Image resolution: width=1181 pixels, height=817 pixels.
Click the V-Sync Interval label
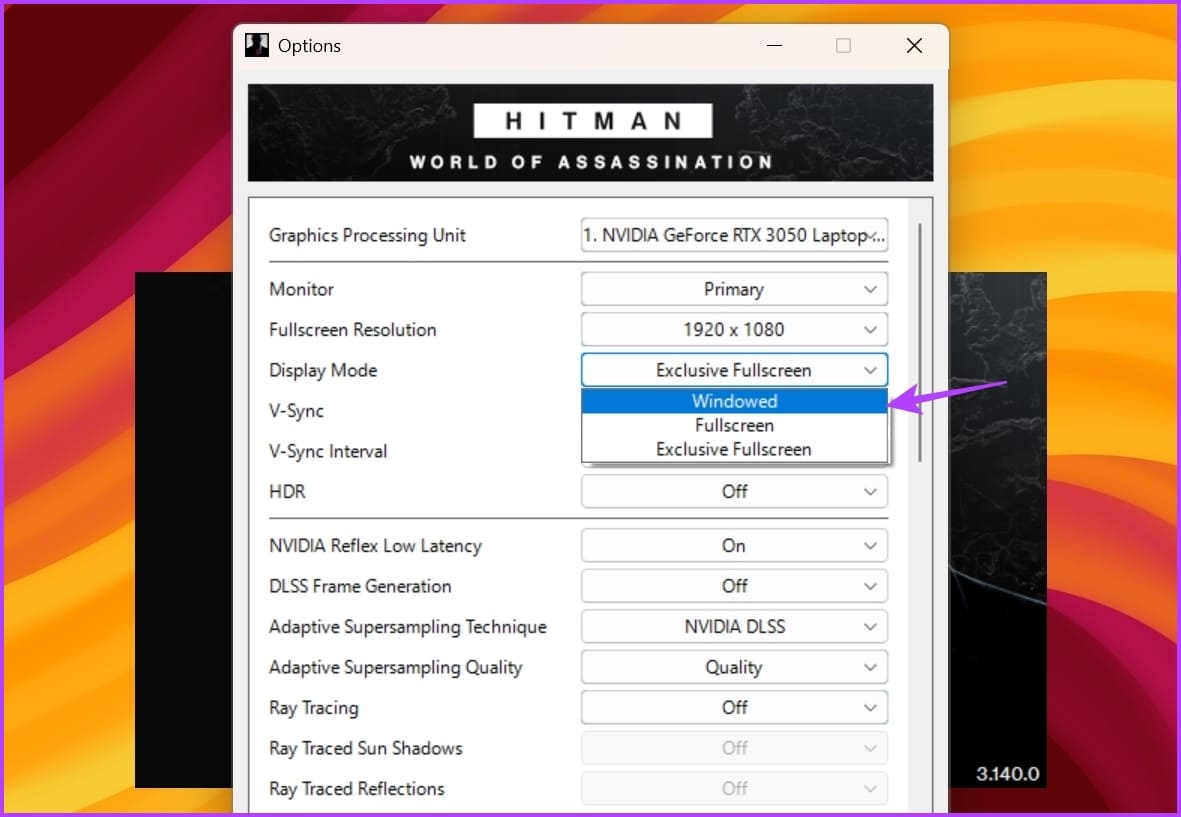tap(328, 451)
